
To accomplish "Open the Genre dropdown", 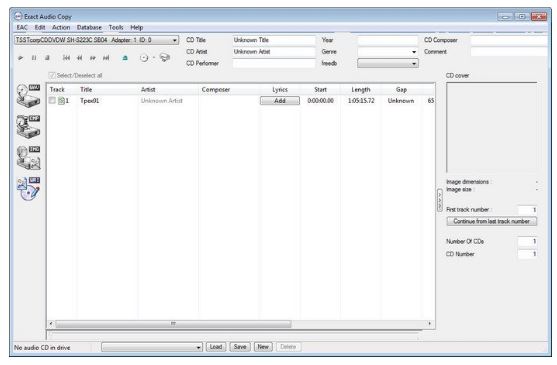I will [414, 52].
